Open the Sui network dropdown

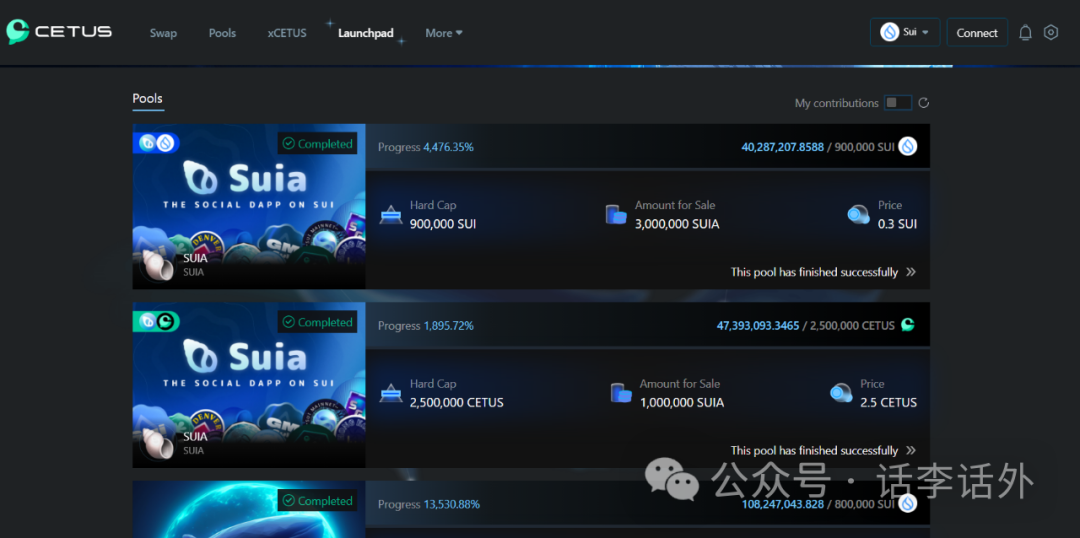click(905, 32)
